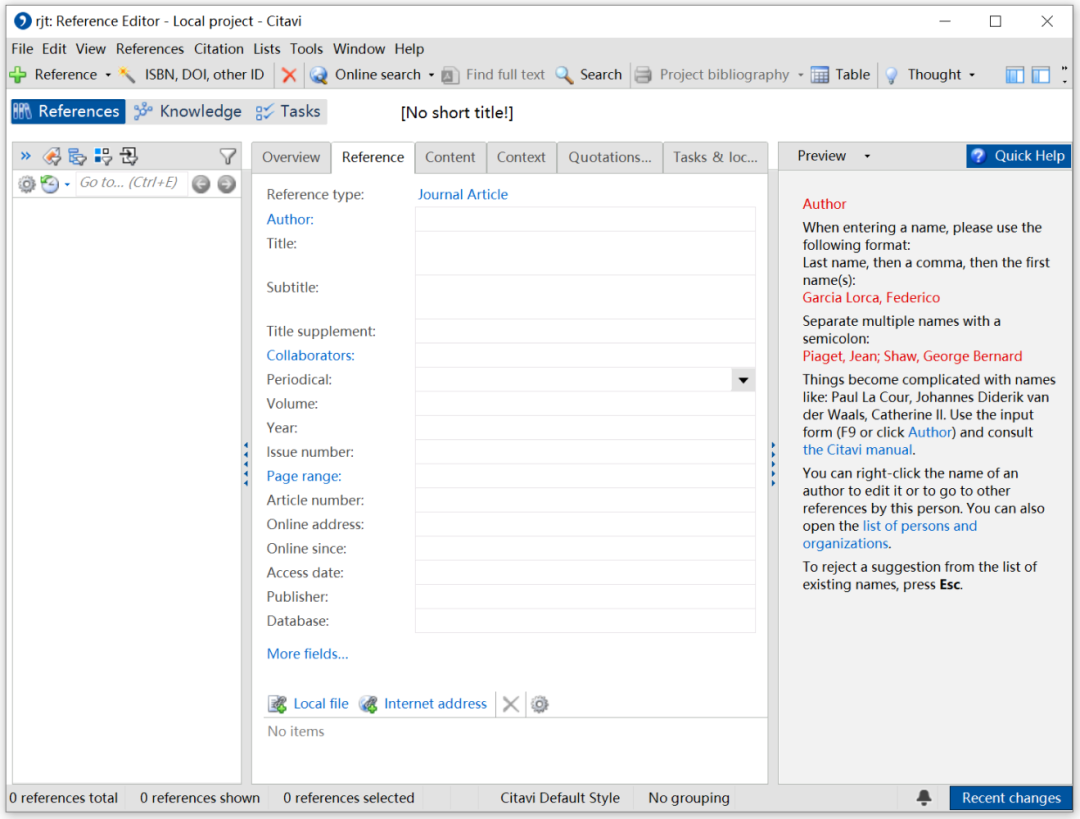Open recently viewed history clock icon

[x=50, y=184]
